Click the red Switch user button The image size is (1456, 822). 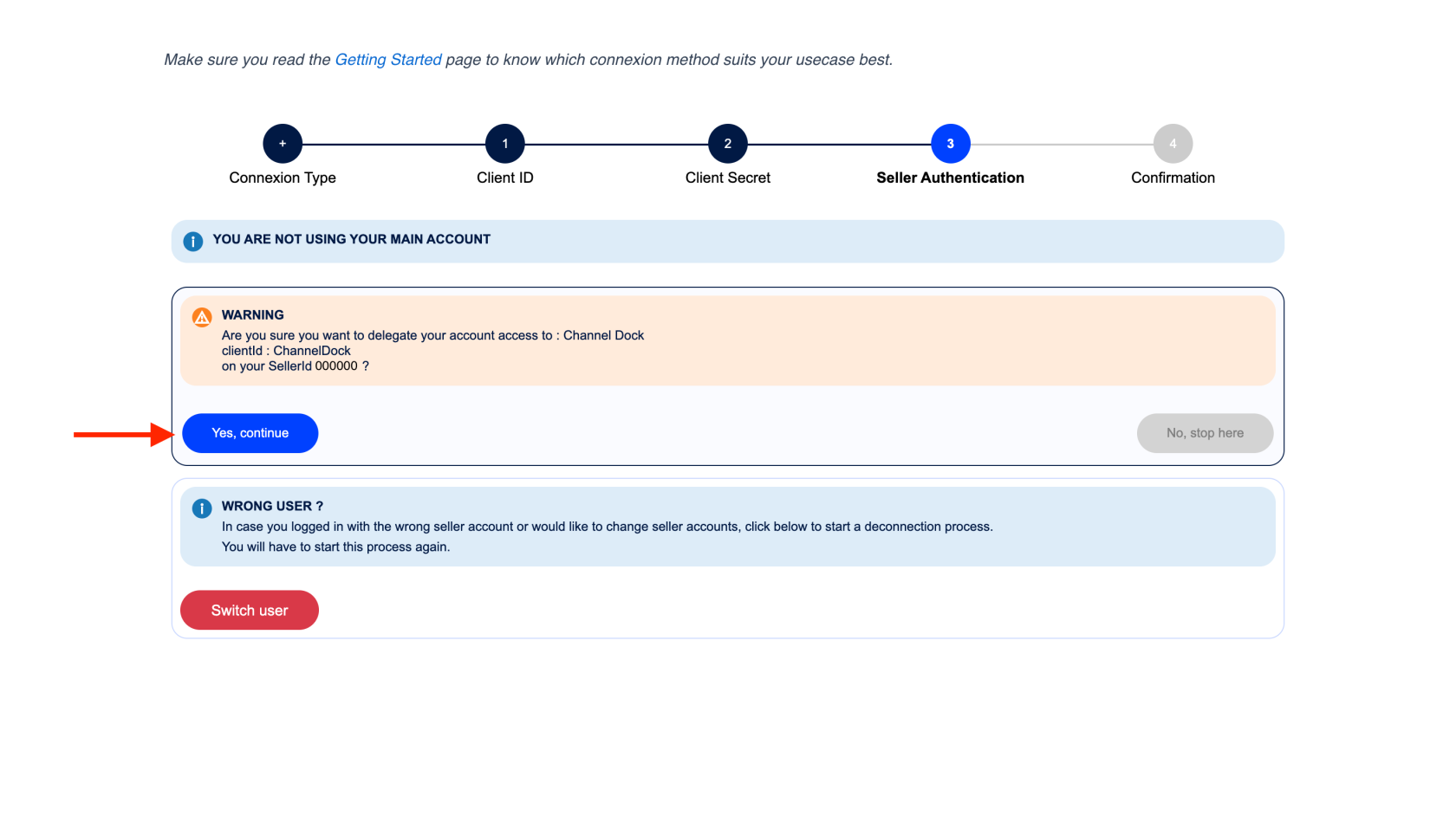(250, 611)
